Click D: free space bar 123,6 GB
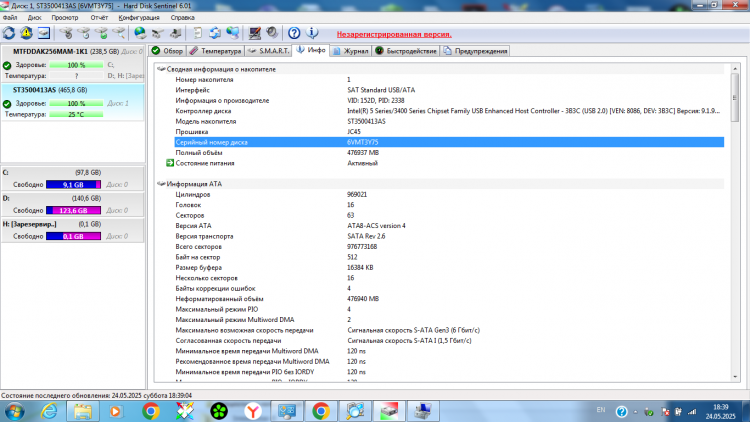Screen dimensions: 750x422 point(73,211)
